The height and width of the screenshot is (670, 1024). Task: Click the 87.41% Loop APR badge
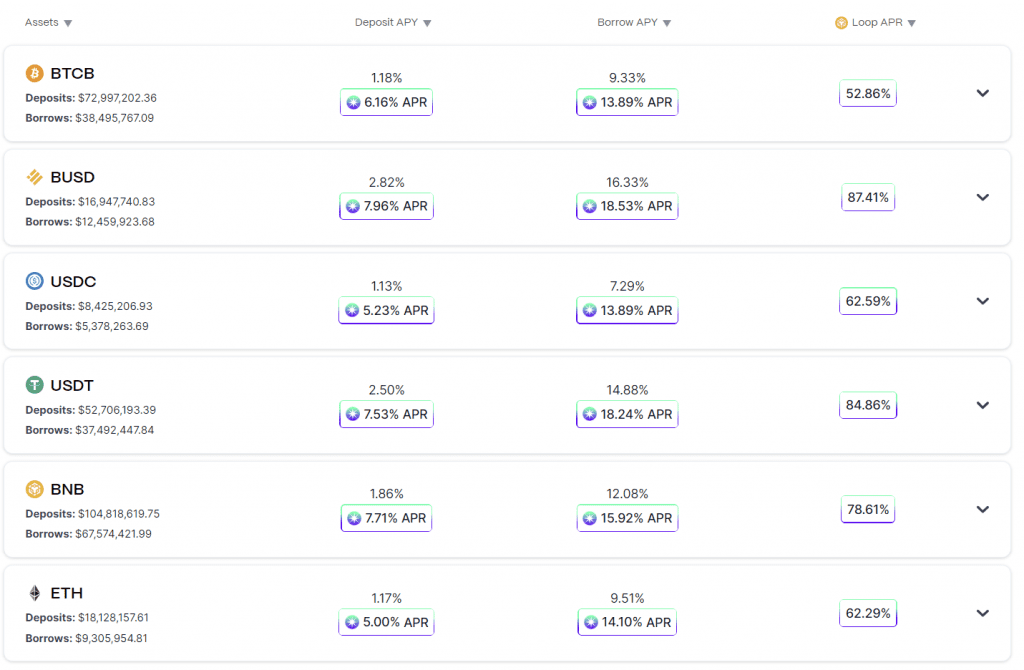point(868,197)
